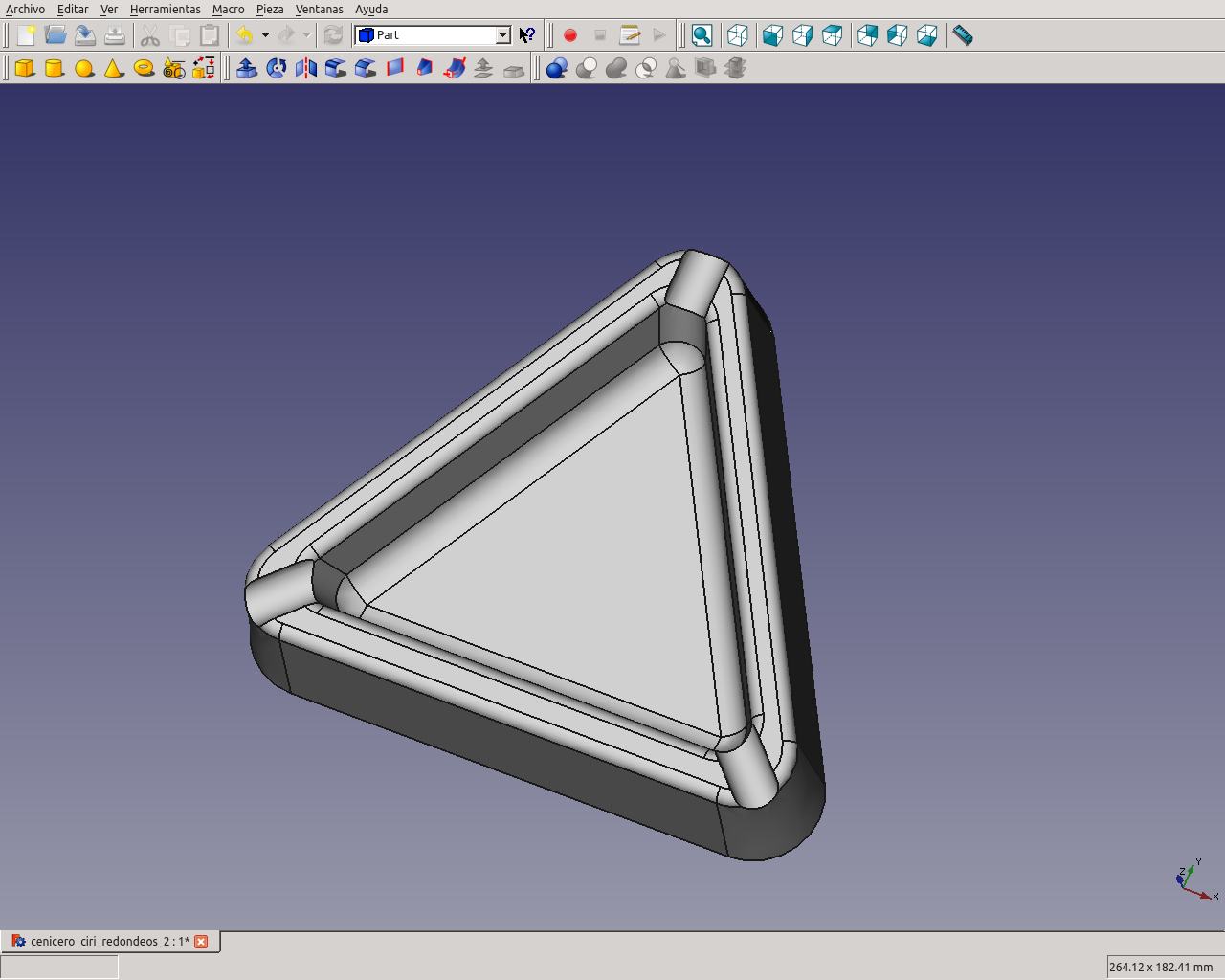
Task: Click the 3D Offset tool icon
Action: (x=484, y=68)
